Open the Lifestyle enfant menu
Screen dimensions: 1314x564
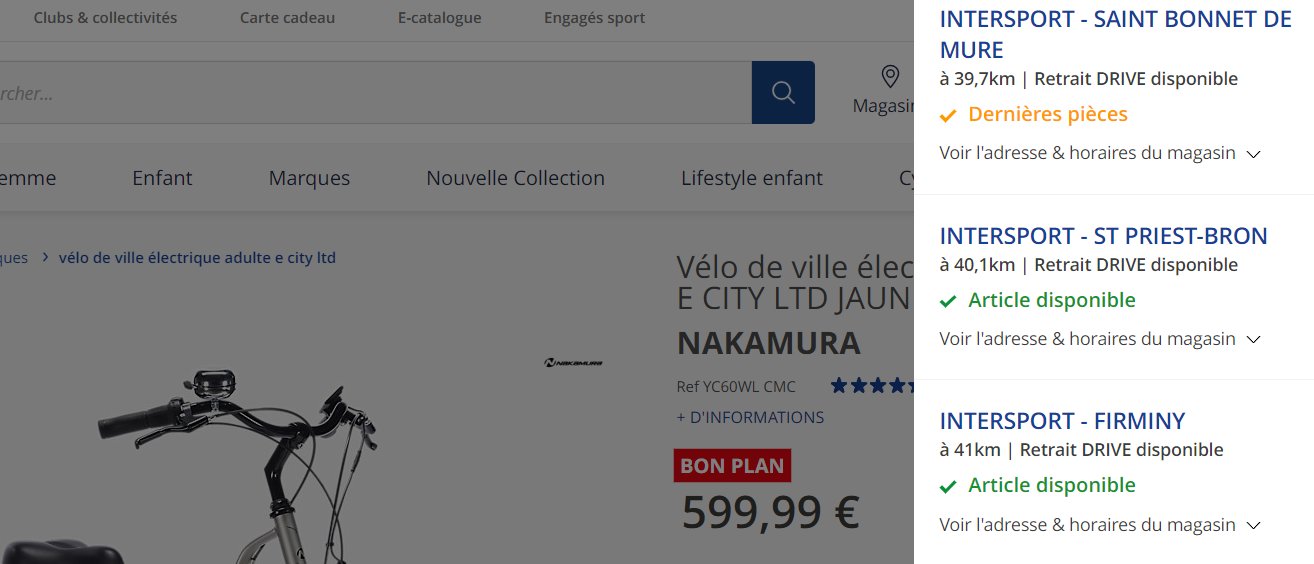point(751,178)
